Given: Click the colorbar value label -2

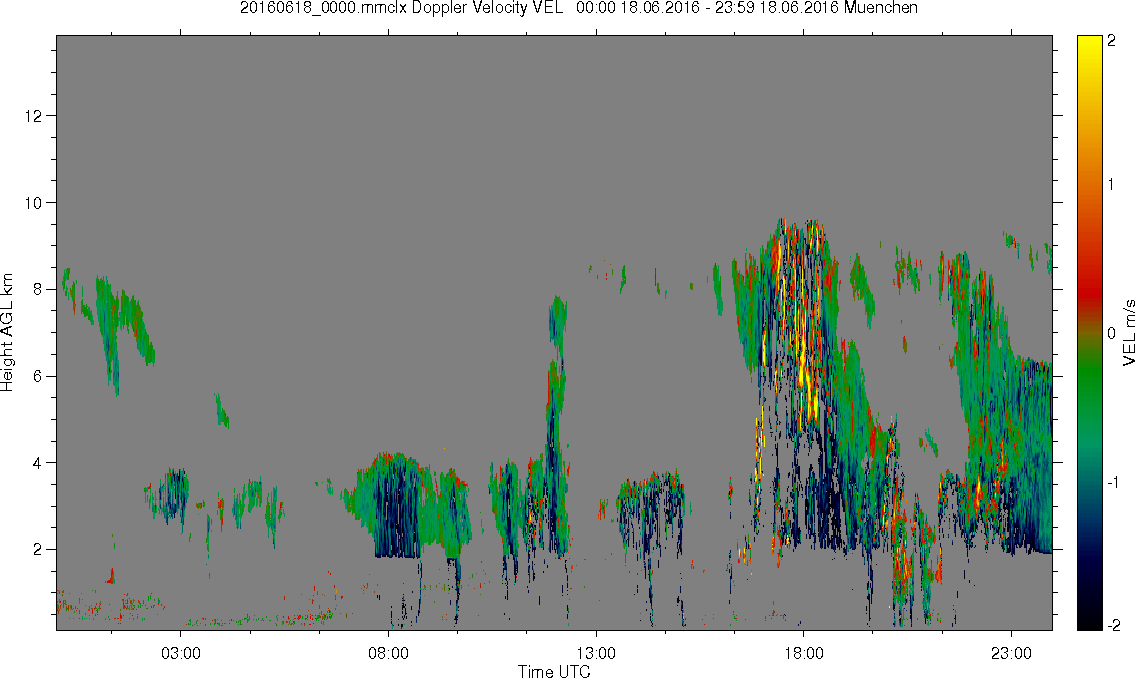Looking at the screenshot, I should (1113, 625).
